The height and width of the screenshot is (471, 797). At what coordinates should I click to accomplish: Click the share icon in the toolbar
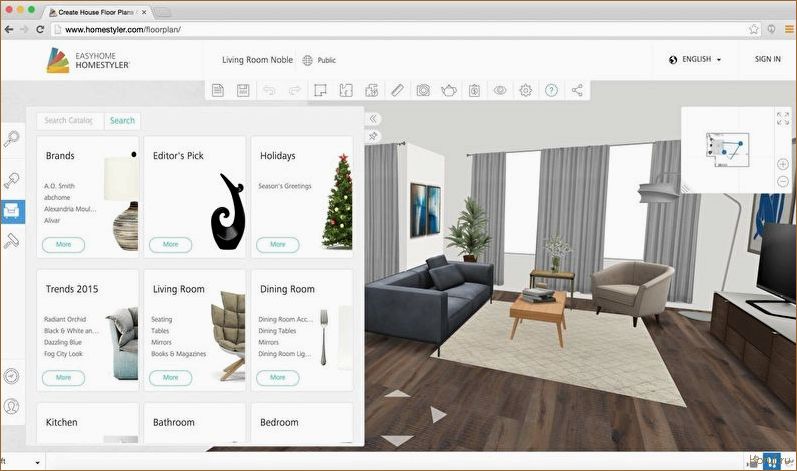[577, 90]
